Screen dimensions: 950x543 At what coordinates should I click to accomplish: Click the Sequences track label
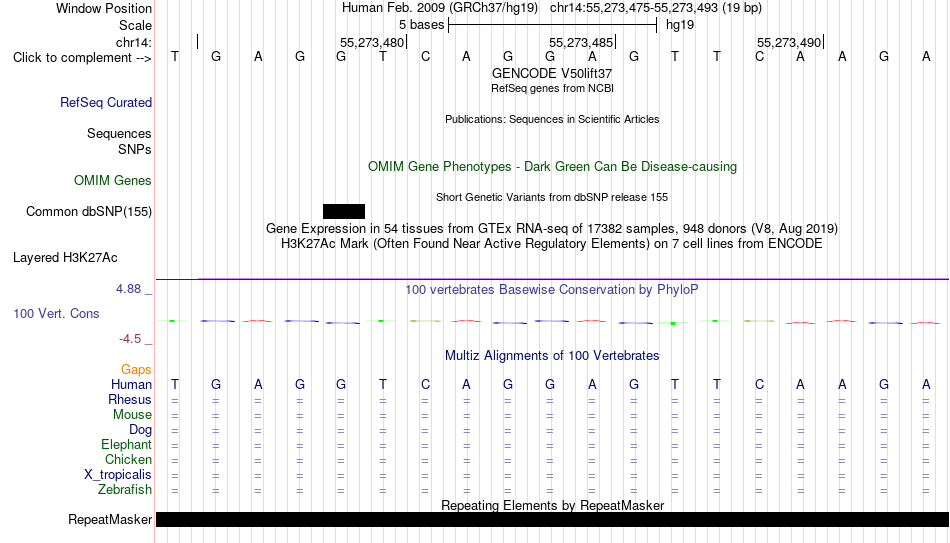119,133
